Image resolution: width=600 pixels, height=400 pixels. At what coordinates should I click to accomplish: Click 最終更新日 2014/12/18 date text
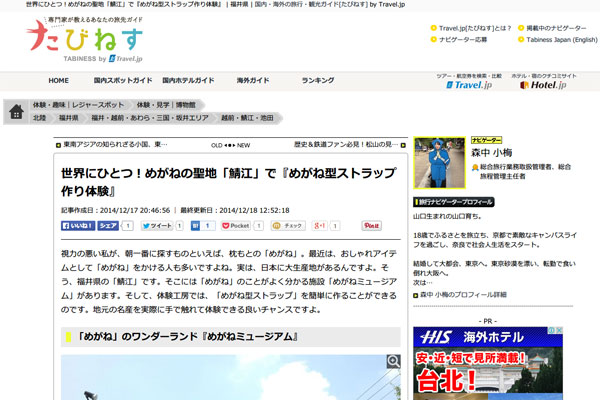(235, 210)
